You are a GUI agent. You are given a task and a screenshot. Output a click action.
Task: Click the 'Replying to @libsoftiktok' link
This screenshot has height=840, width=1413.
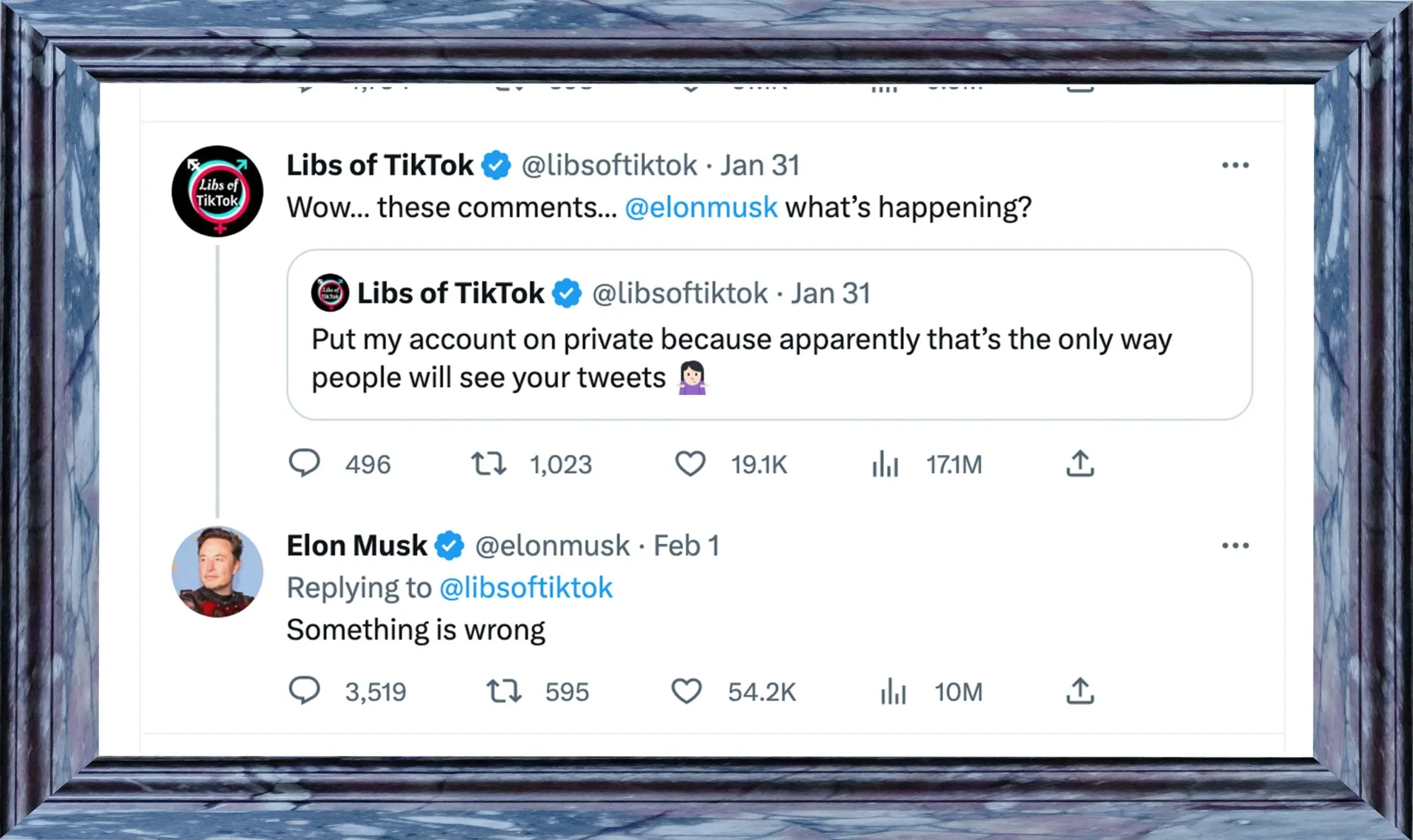pos(526,586)
